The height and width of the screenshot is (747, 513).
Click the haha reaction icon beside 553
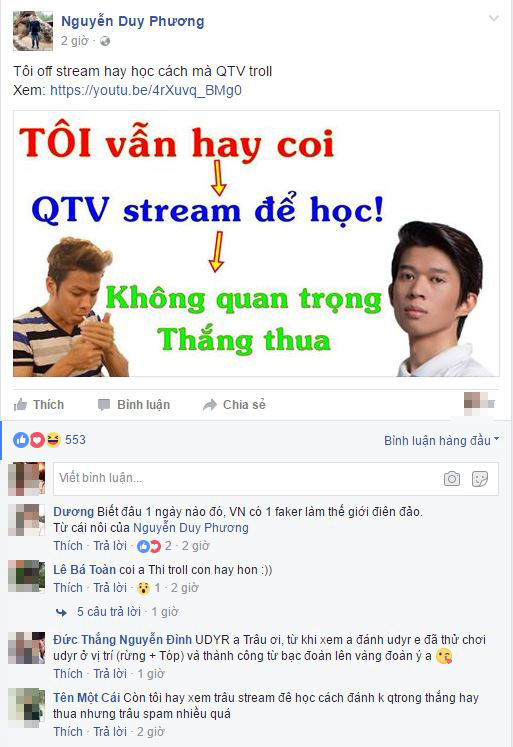tap(53, 440)
